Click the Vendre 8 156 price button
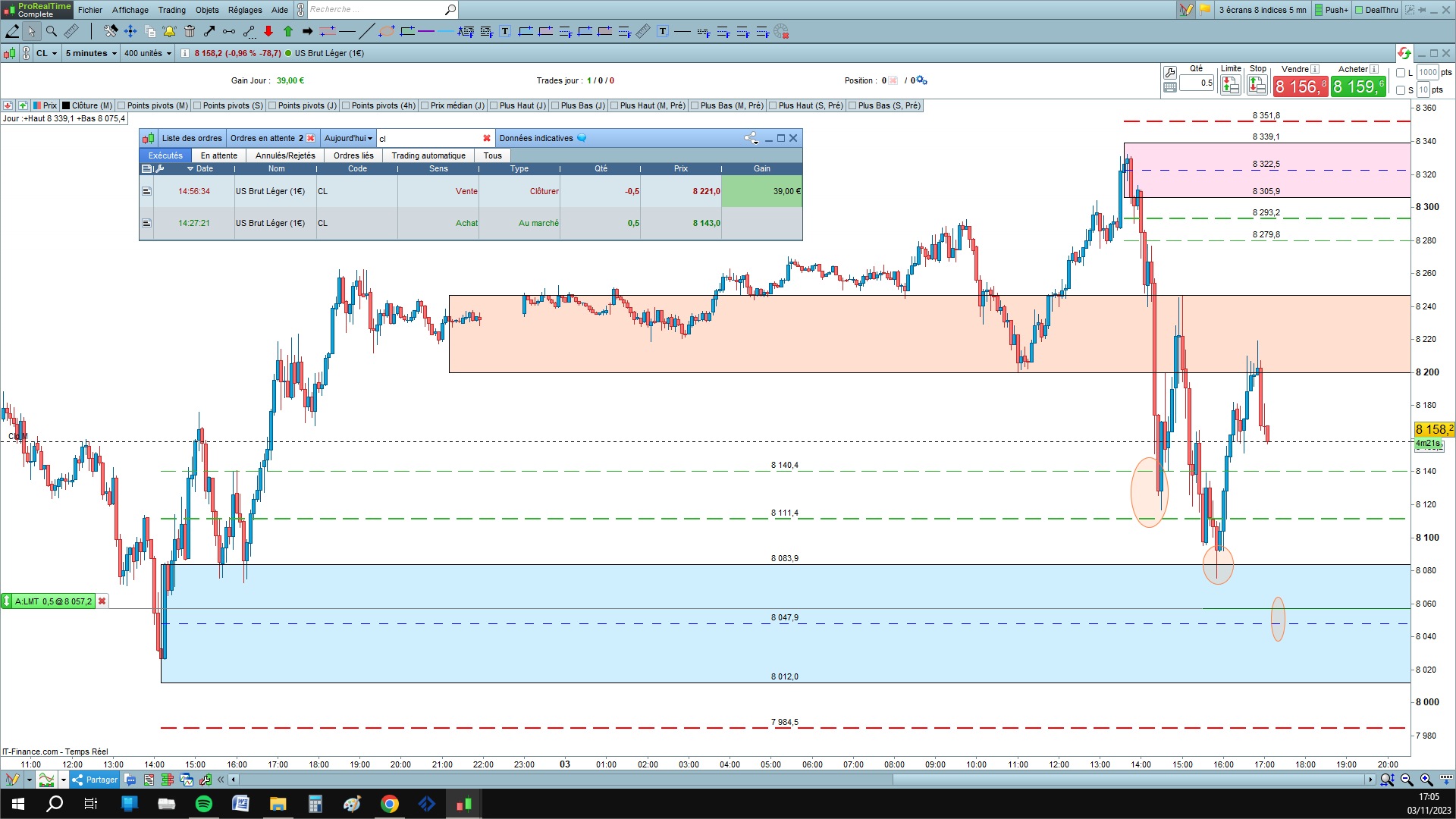The height and width of the screenshot is (819, 1456). click(1300, 86)
